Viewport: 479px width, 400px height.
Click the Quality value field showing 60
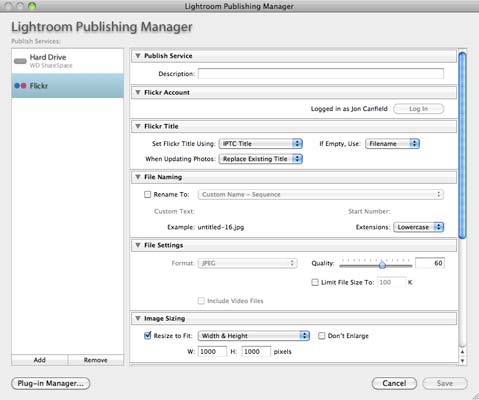[x=430, y=263]
